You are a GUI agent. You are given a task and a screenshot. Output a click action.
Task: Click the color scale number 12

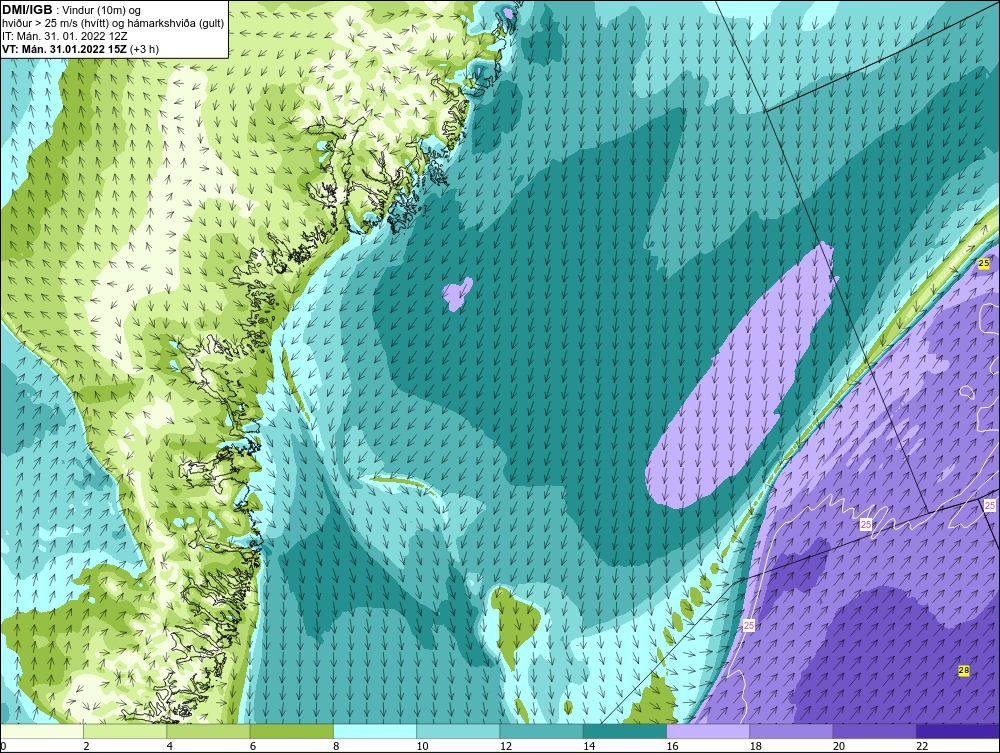click(506, 747)
